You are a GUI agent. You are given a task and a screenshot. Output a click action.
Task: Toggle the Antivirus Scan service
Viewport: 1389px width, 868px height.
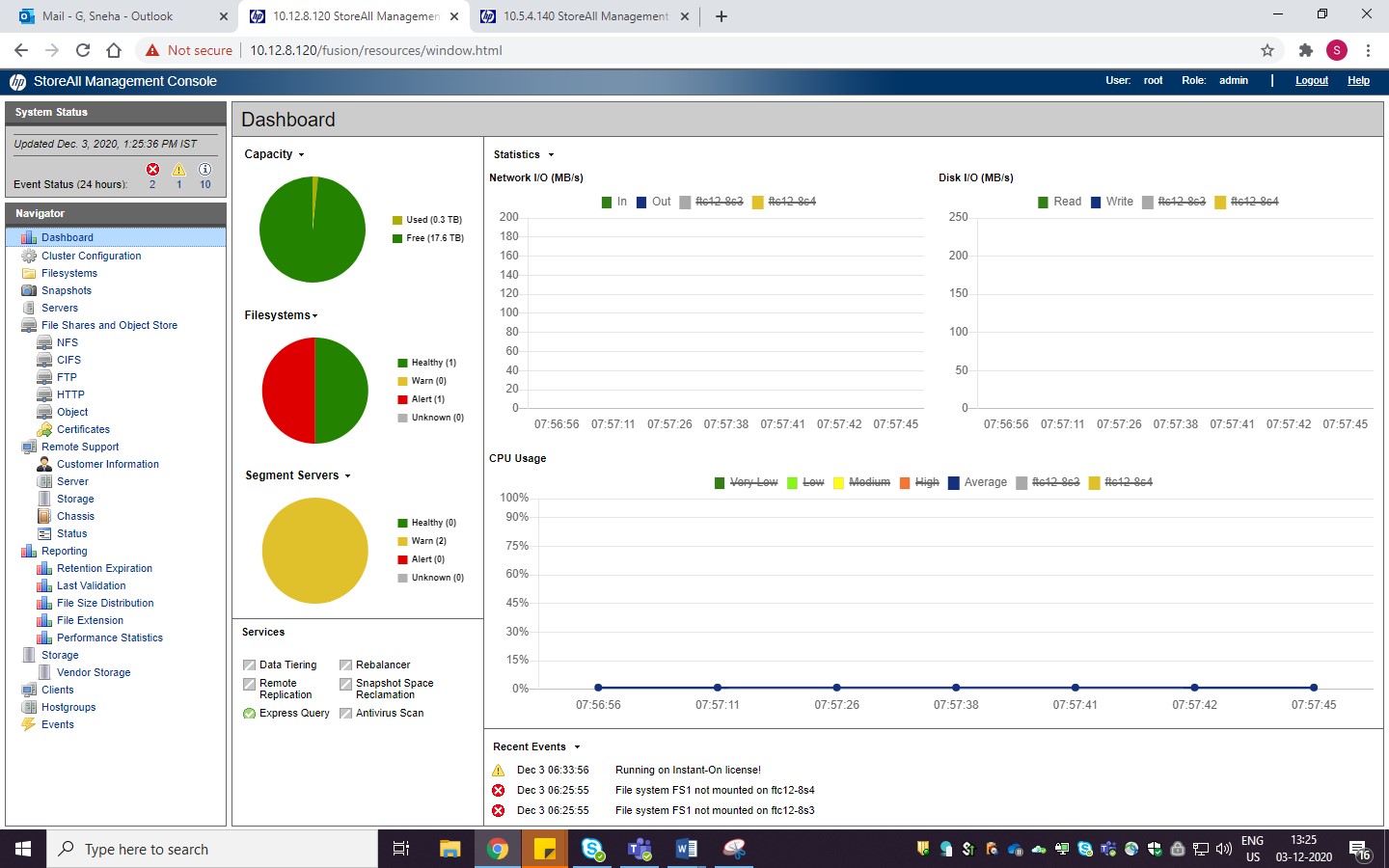pyautogui.click(x=344, y=713)
